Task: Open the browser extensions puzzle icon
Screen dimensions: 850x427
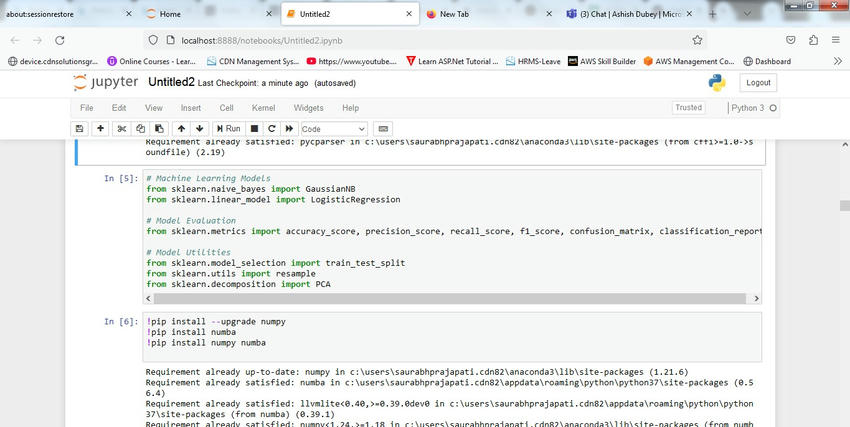Action: pyautogui.click(x=813, y=40)
